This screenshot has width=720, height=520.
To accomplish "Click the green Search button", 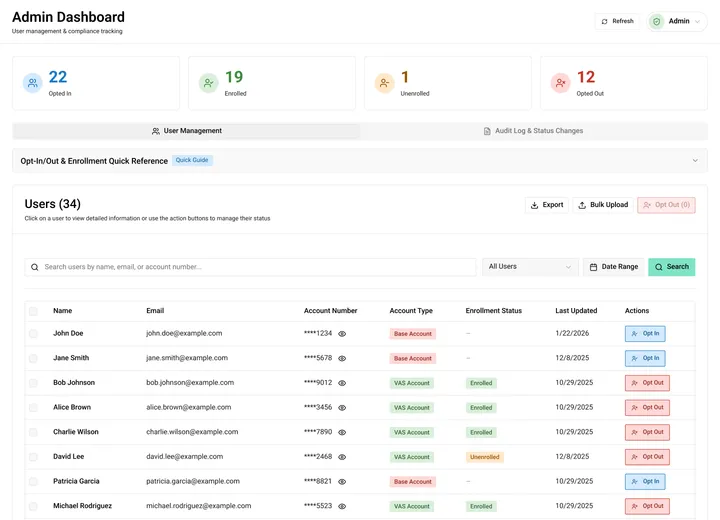I will [x=672, y=267].
